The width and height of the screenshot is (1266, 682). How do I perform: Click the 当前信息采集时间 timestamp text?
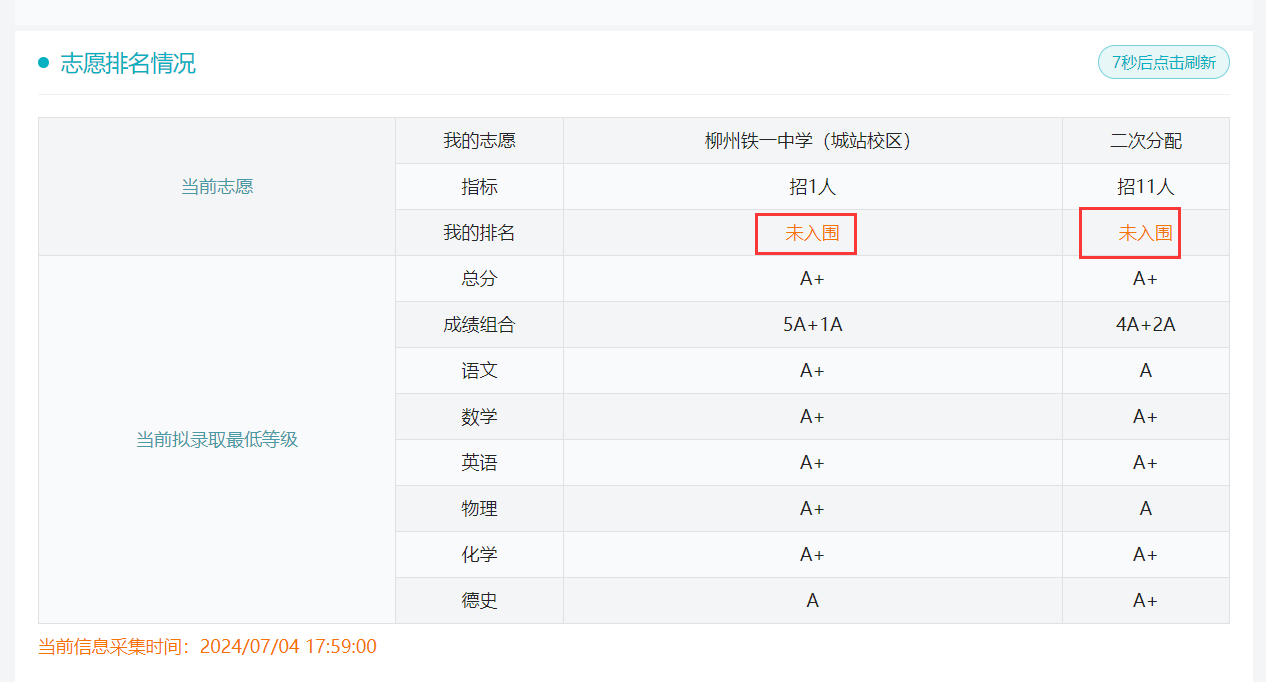207,647
